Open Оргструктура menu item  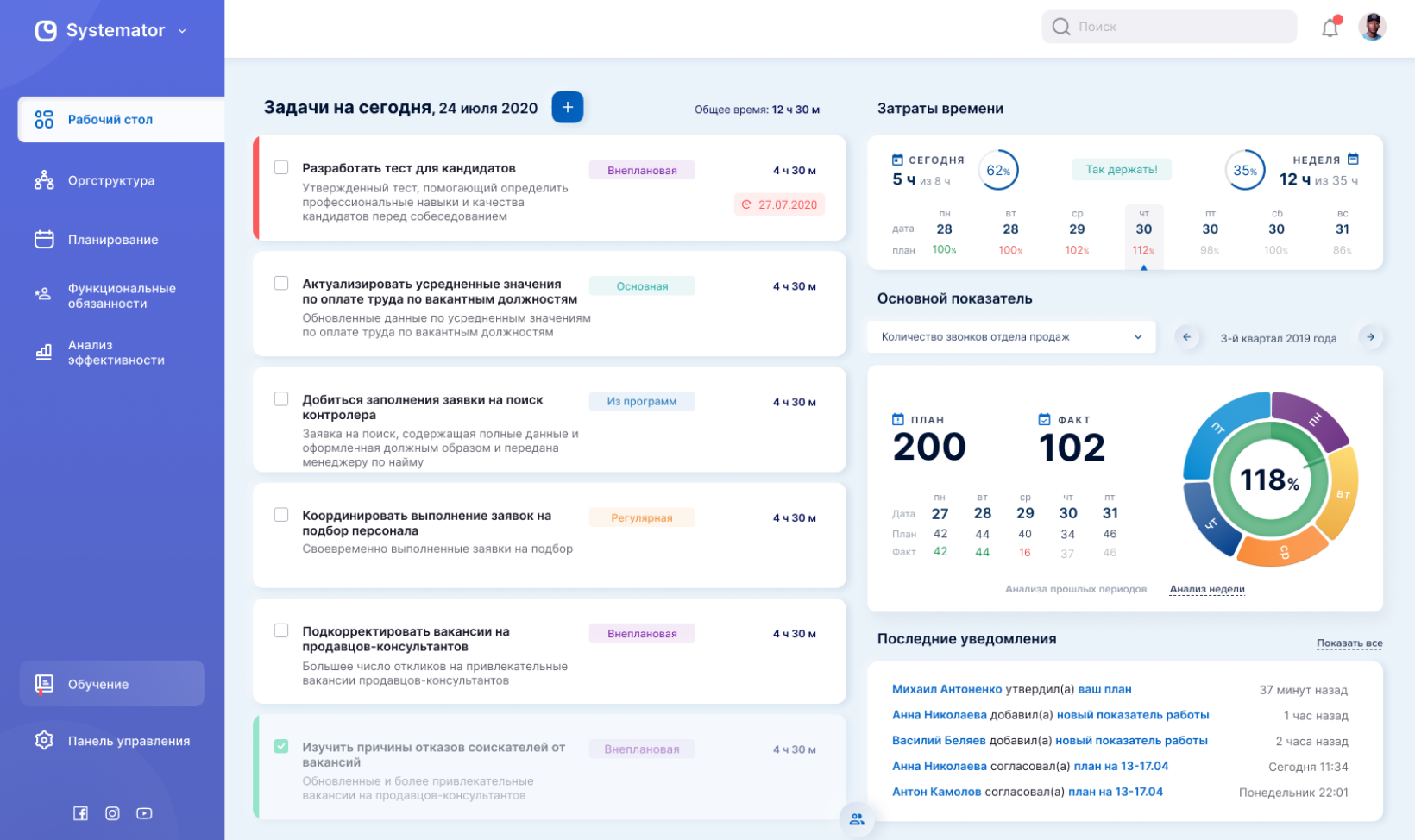pos(111,180)
